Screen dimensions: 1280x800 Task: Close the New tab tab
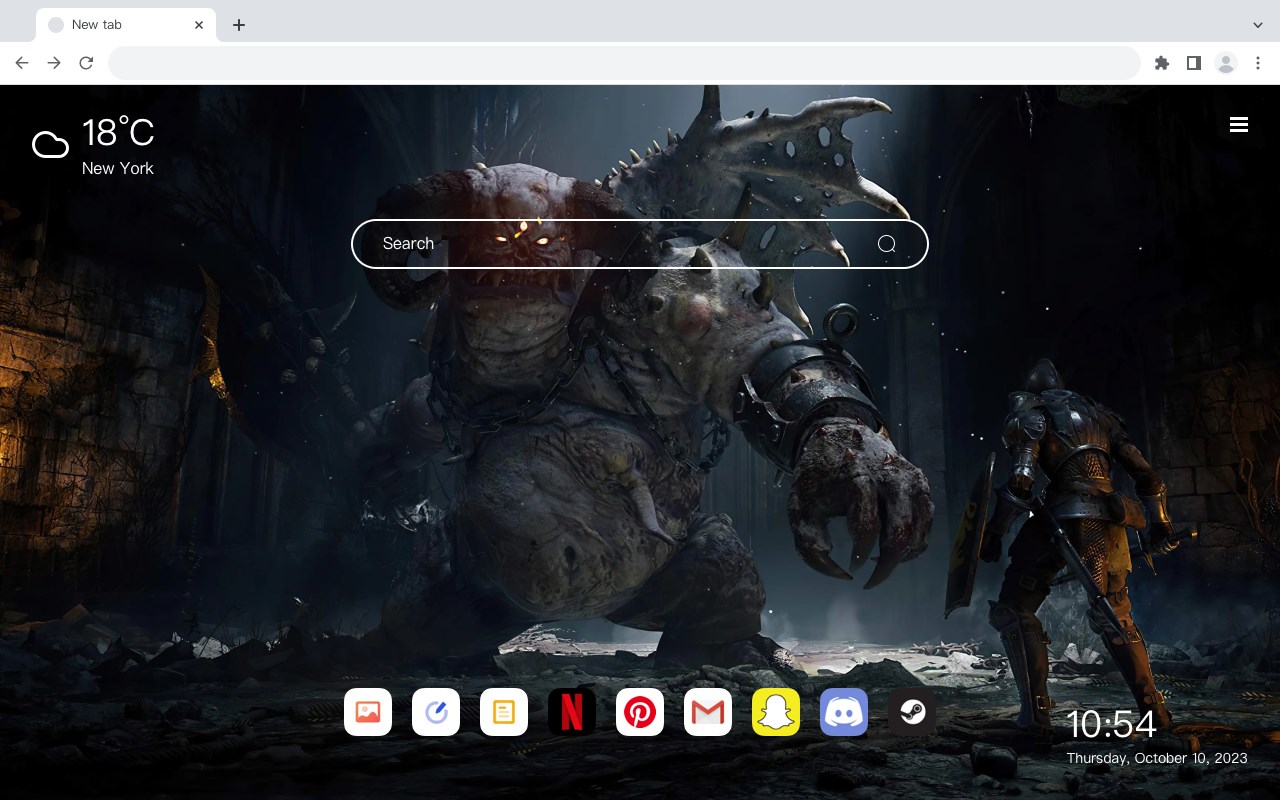[x=199, y=25]
